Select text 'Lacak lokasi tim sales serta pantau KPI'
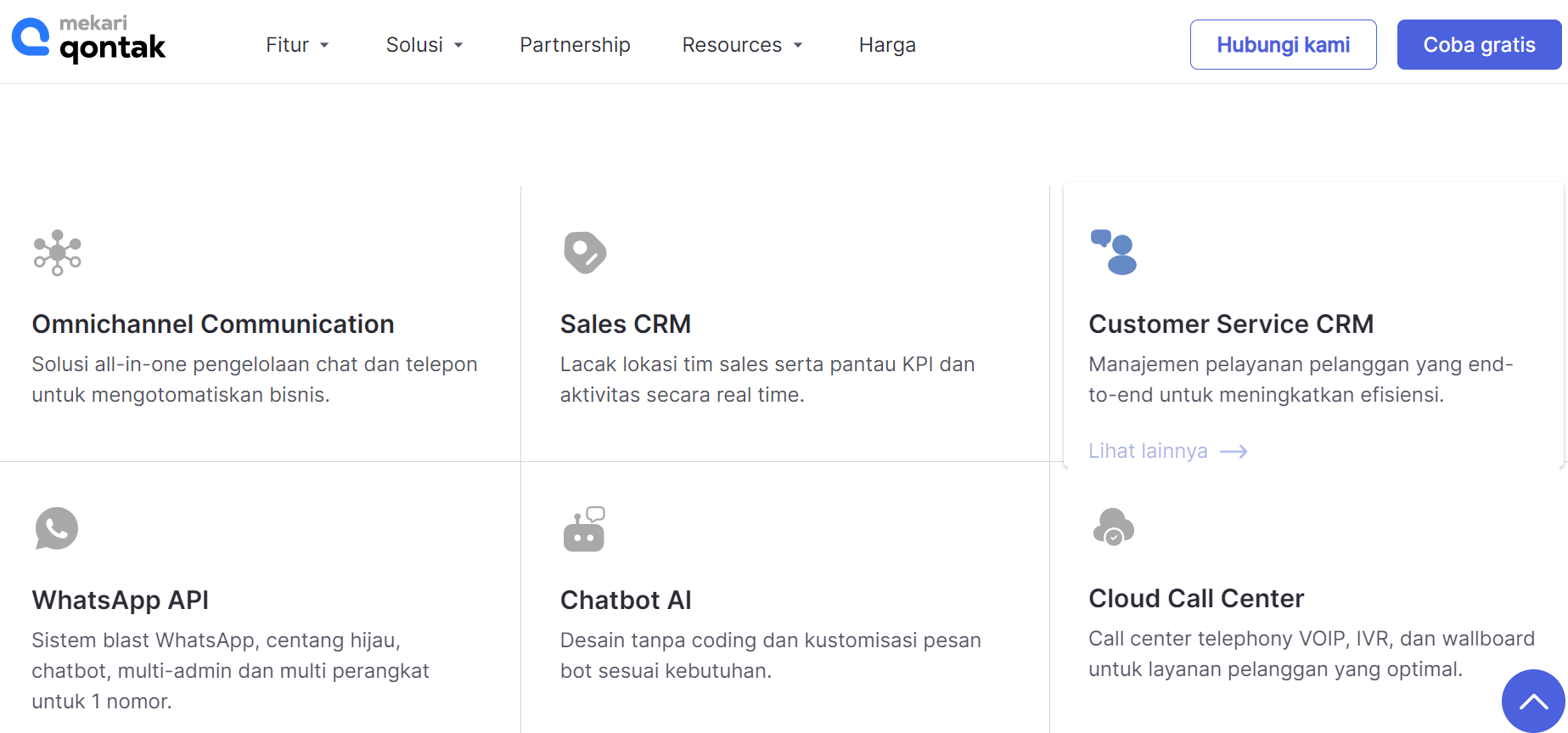Screen dimensions: 1568x733 click(x=746, y=364)
